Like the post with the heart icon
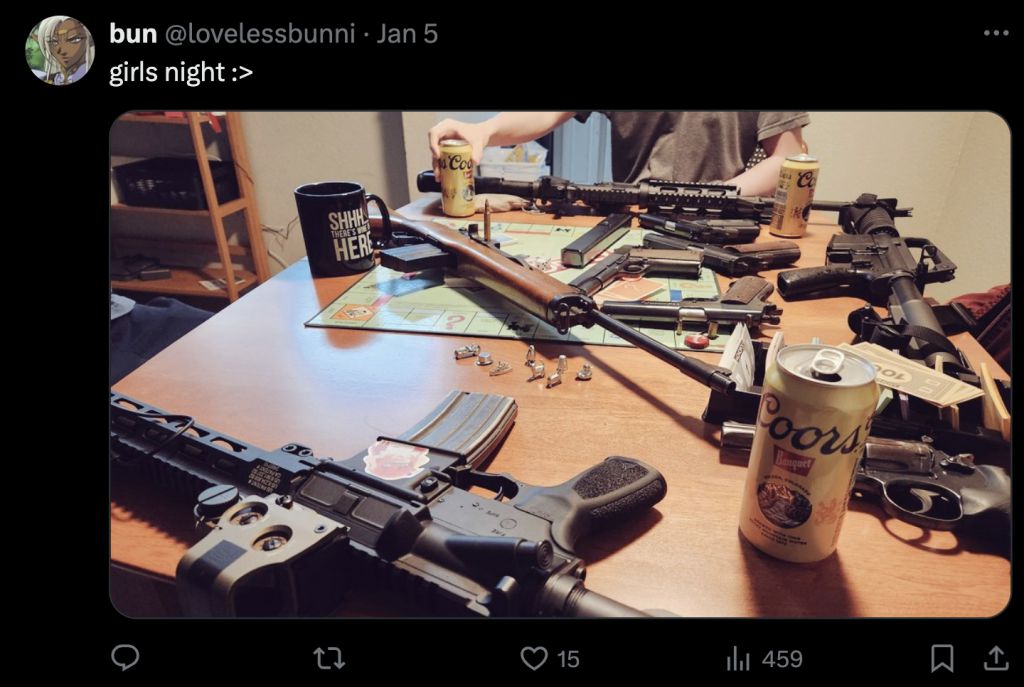 pyautogui.click(x=534, y=658)
